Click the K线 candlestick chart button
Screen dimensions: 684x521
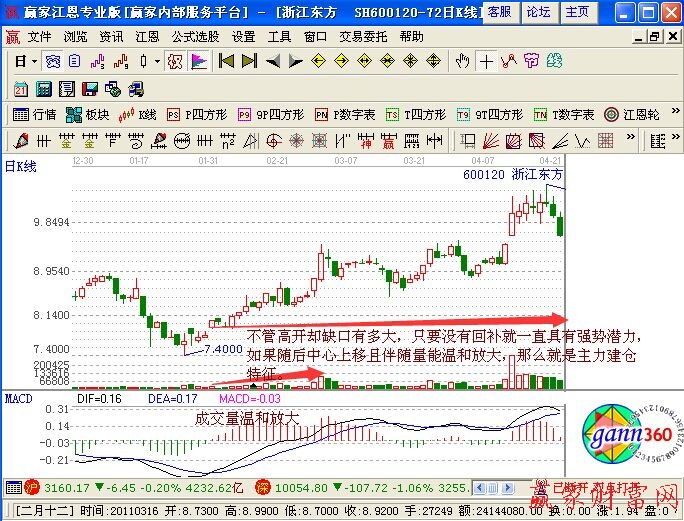139,114
